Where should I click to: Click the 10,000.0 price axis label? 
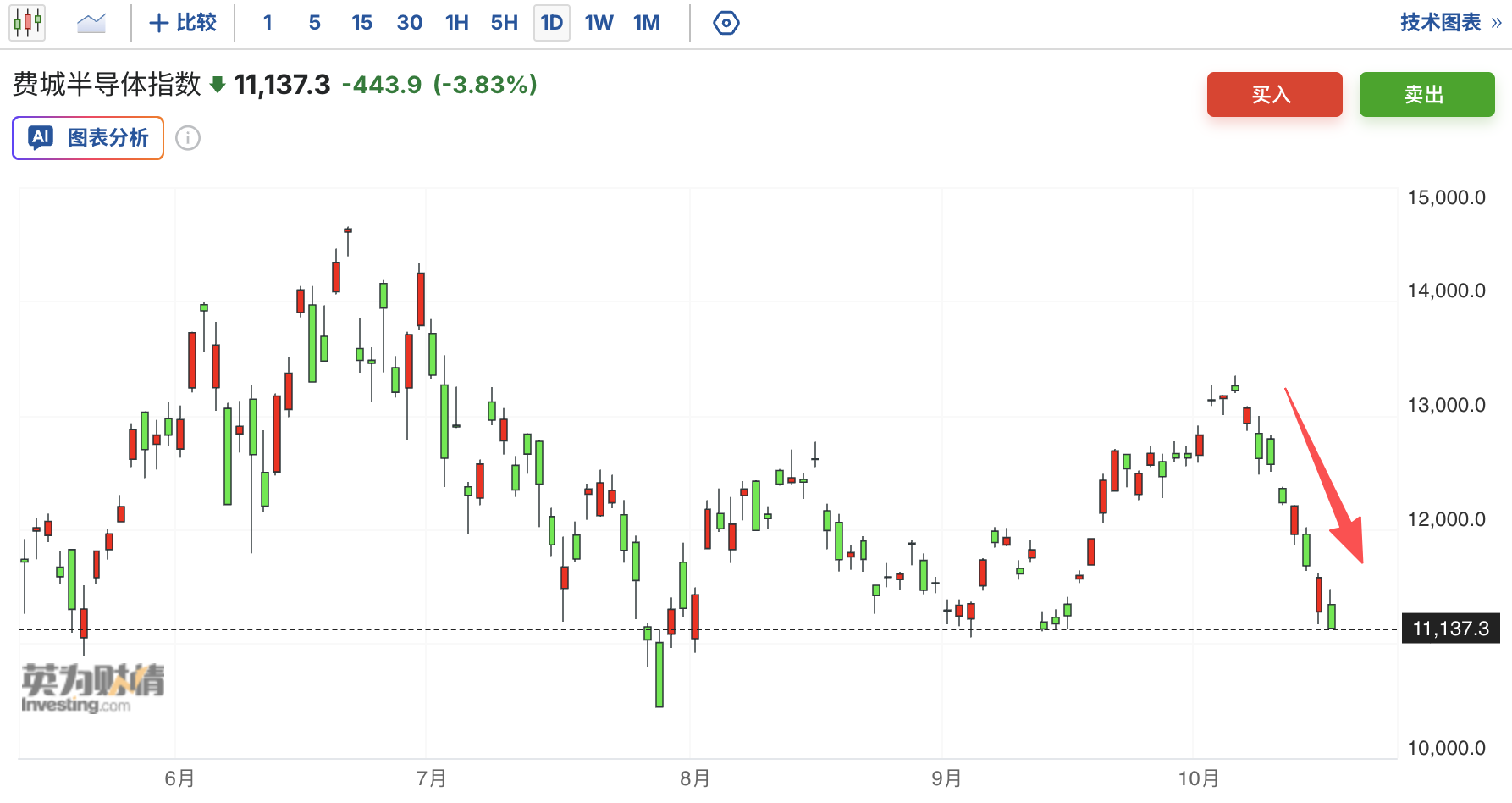[1446, 748]
